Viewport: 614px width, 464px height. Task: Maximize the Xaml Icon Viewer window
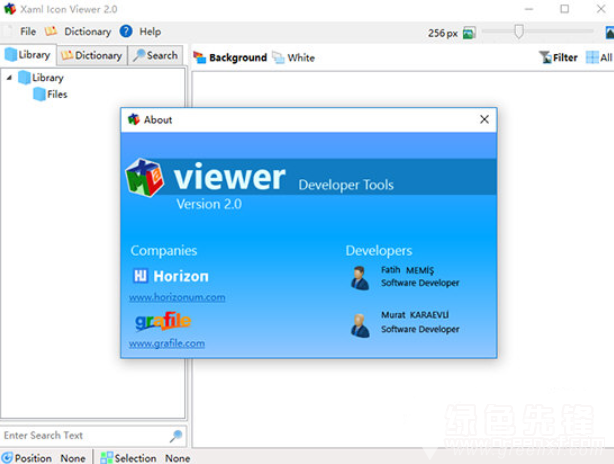(564, 9)
